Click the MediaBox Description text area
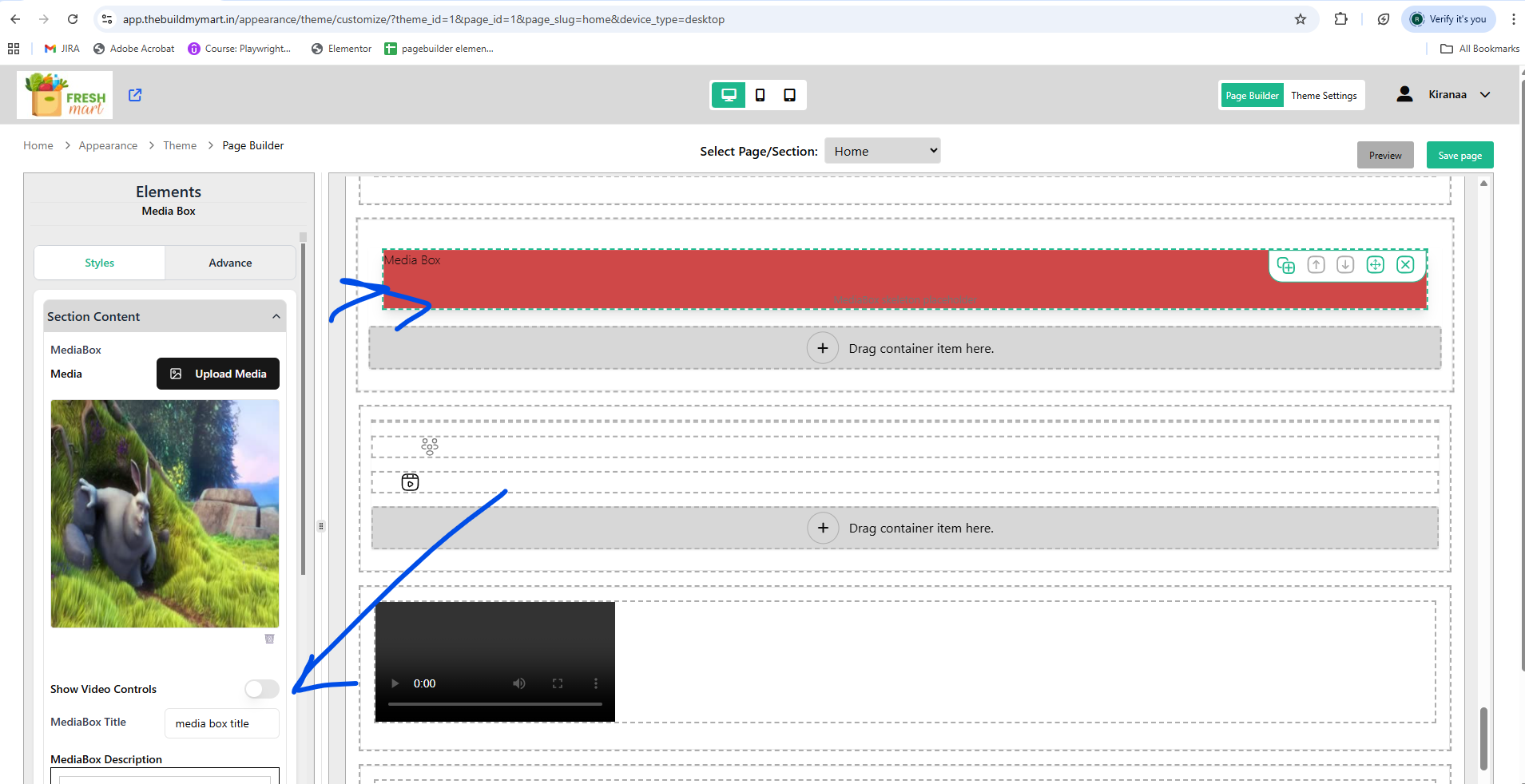The height and width of the screenshot is (784, 1525). (165, 776)
